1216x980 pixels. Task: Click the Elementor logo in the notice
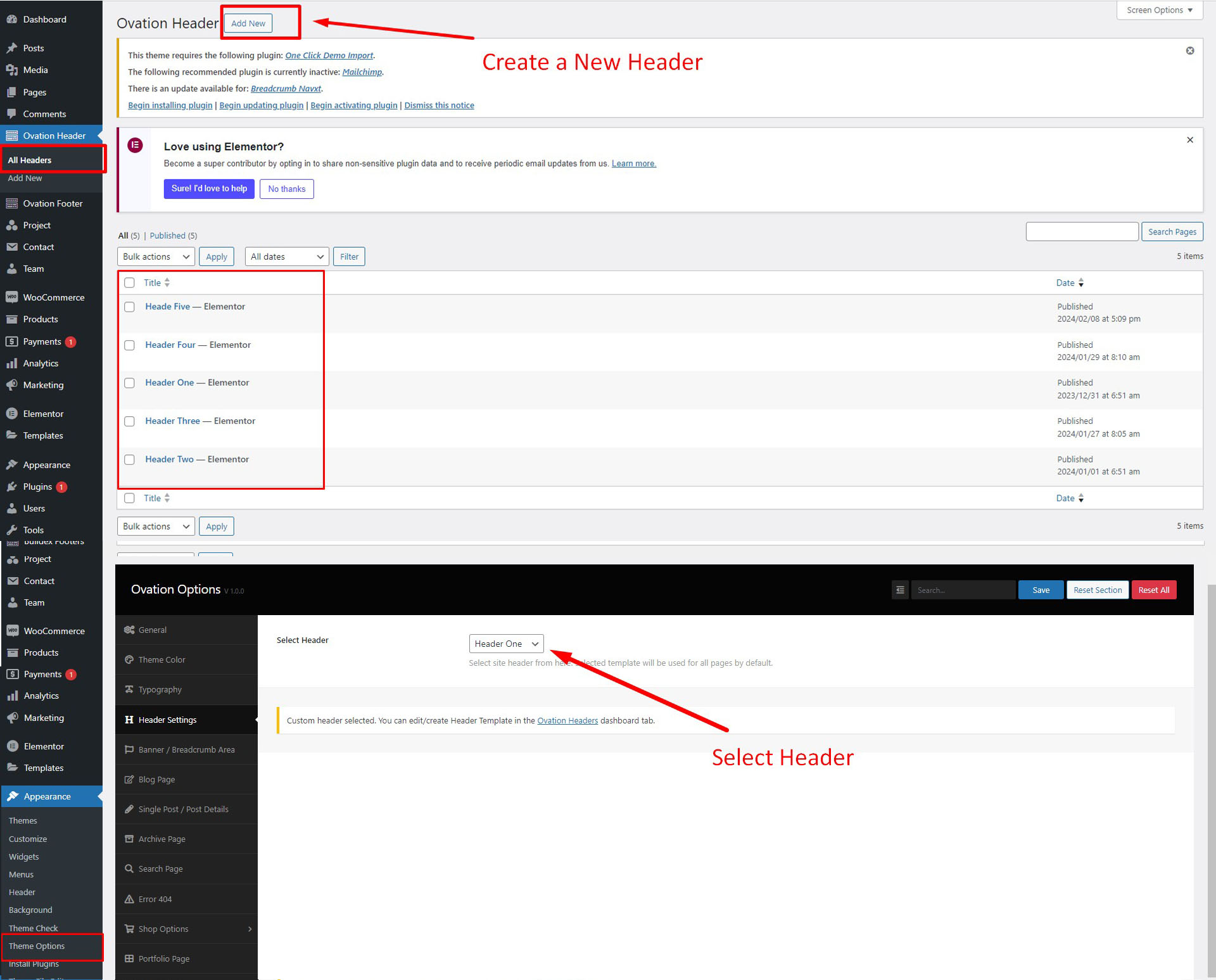(x=135, y=146)
